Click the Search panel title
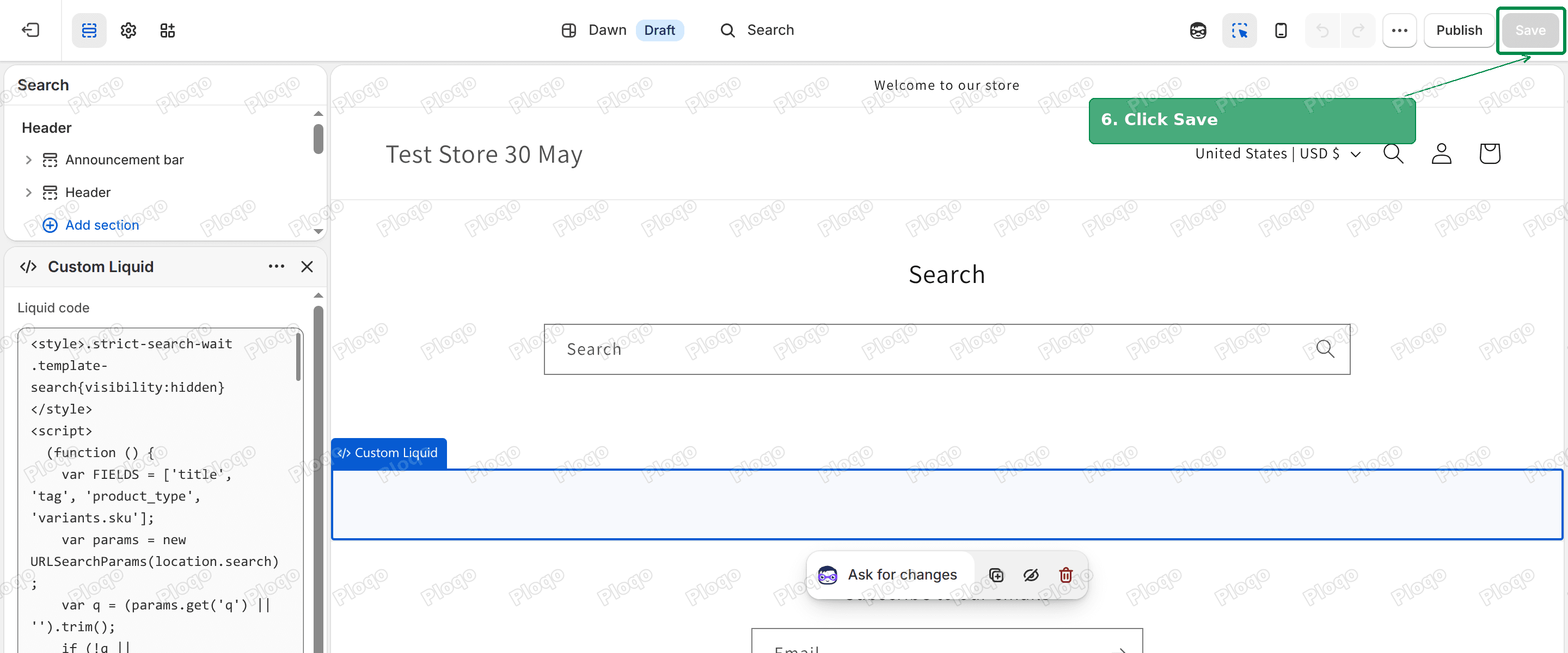This screenshot has width=1568, height=653. pos(43,85)
